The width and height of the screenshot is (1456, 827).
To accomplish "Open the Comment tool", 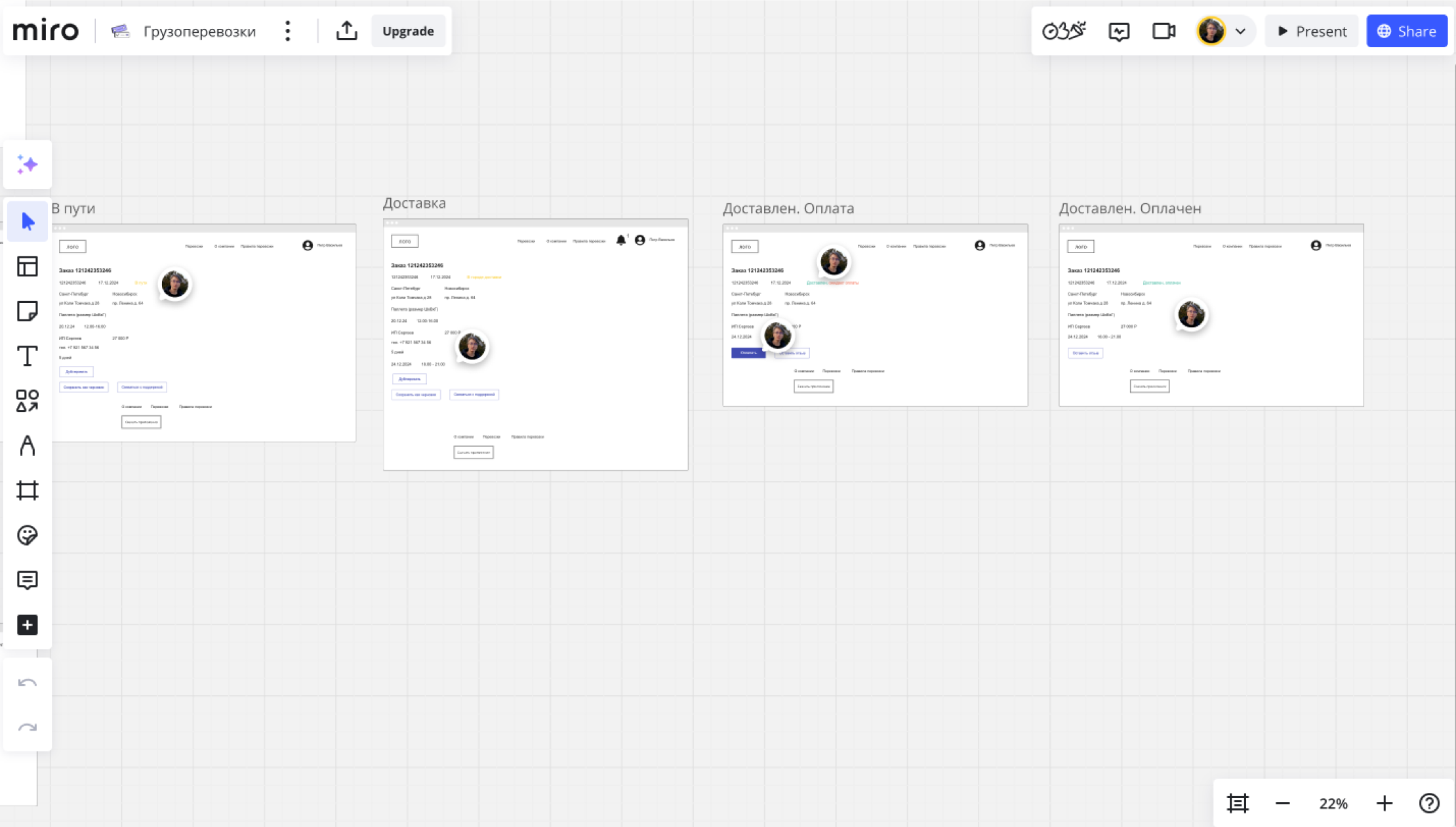I will tap(27, 580).
